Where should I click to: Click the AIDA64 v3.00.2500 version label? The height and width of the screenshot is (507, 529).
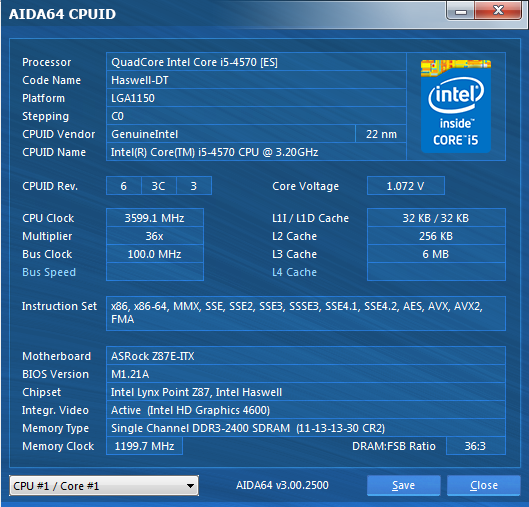(x=282, y=485)
